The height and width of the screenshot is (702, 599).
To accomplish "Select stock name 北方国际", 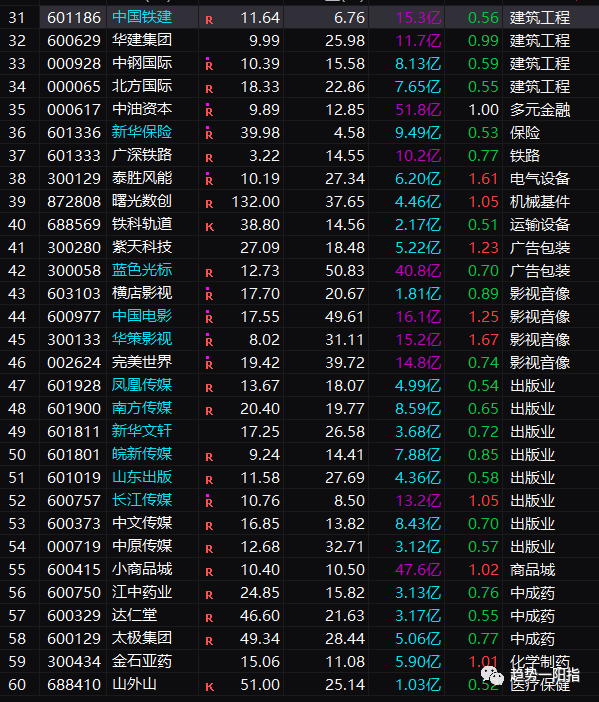I will pyautogui.click(x=142, y=86).
